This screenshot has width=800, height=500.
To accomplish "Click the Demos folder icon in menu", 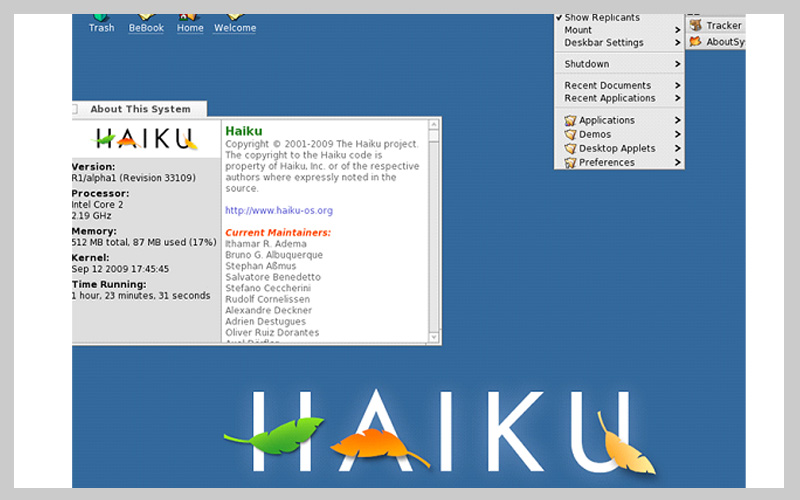I will tap(570, 134).
